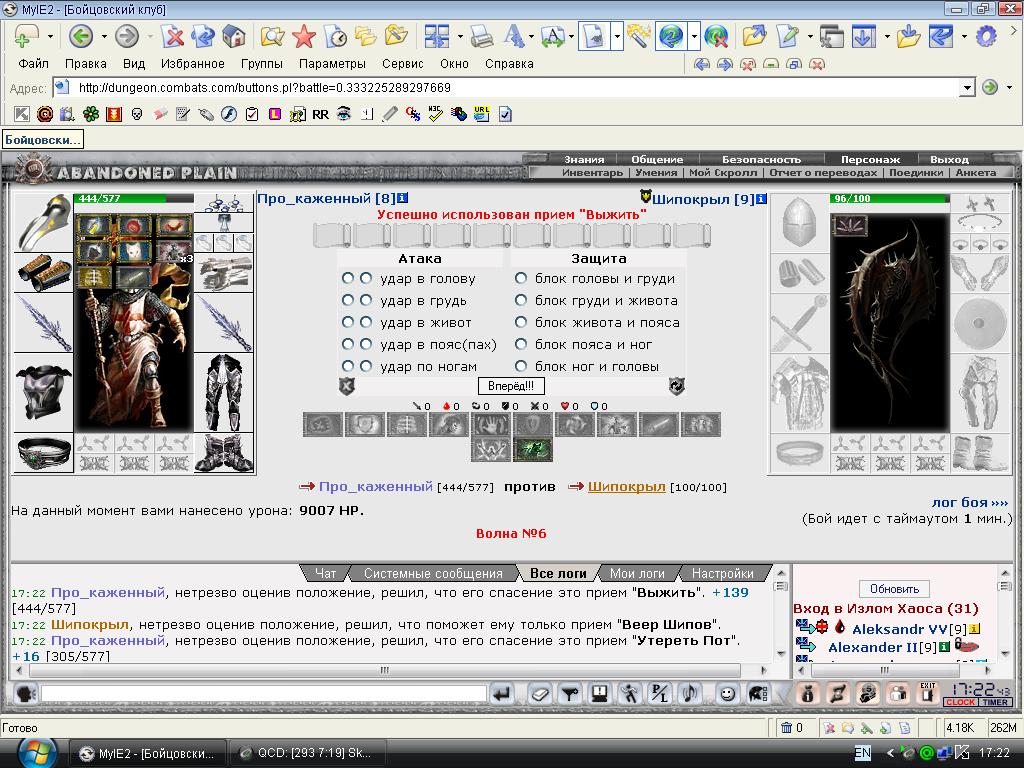Image resolution: width=1024 pixels, height=768 pixels.
Task: Click the Refresh page icon
Action: pos(203,36)
